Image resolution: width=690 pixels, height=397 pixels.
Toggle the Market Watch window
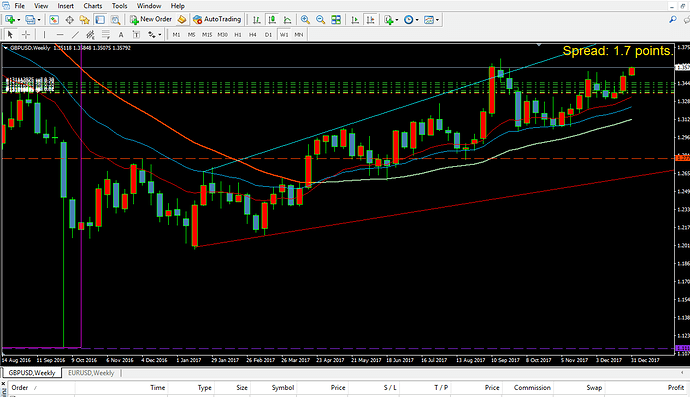[x=54, y=20]
